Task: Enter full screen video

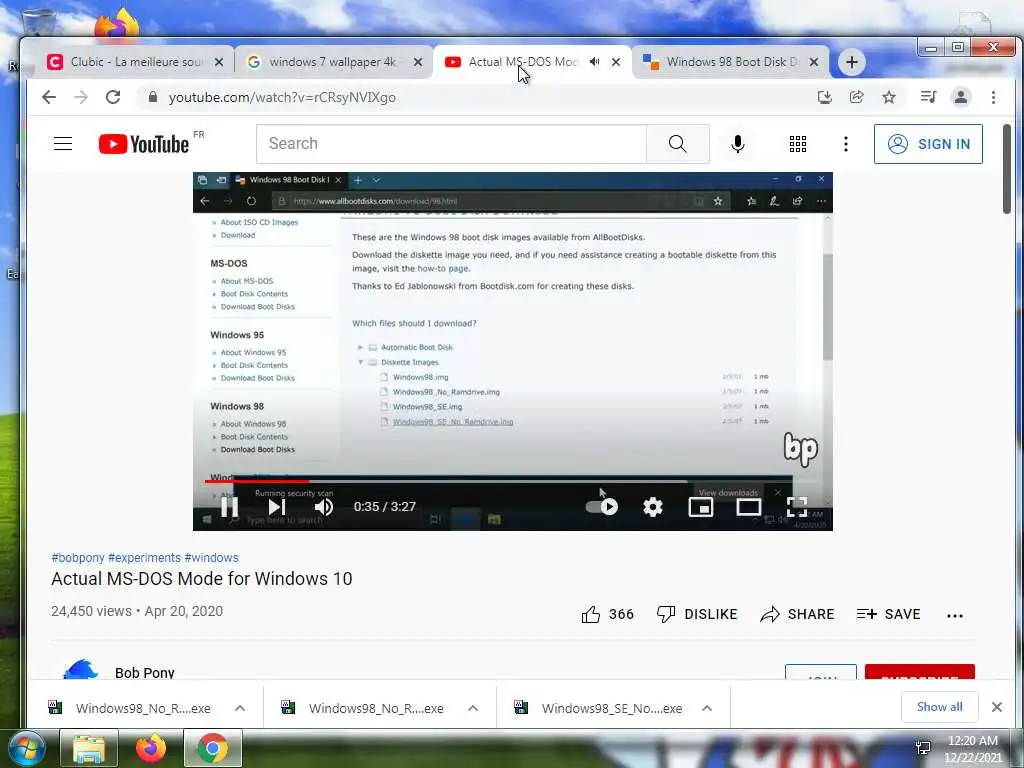Action: (797, 507)
